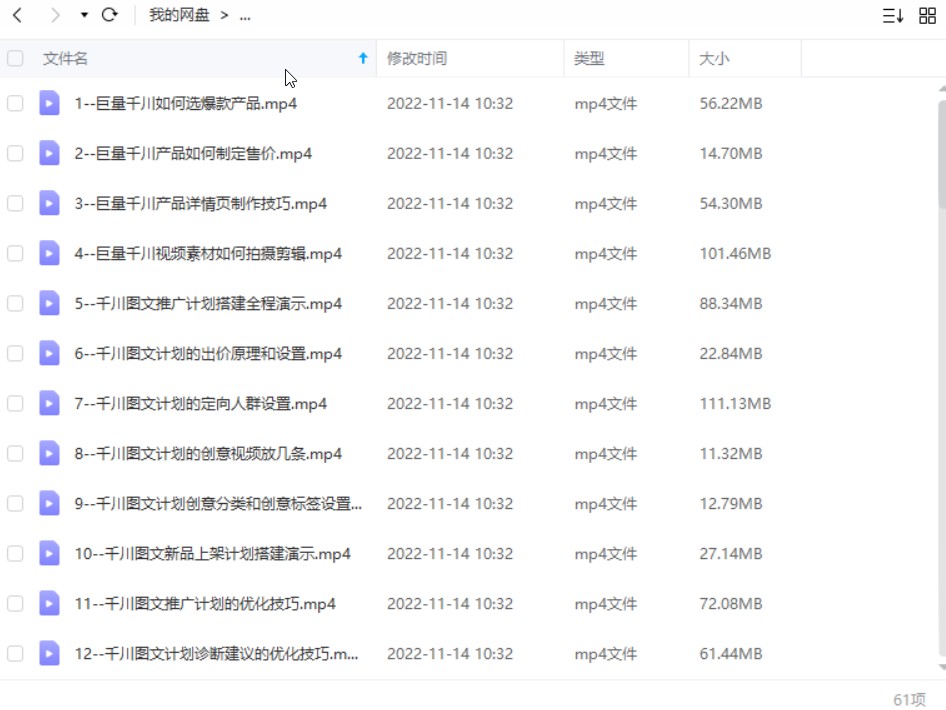Screen dimensions: 946x710
Task: Go forward using the right arrow
Action: 55,15
